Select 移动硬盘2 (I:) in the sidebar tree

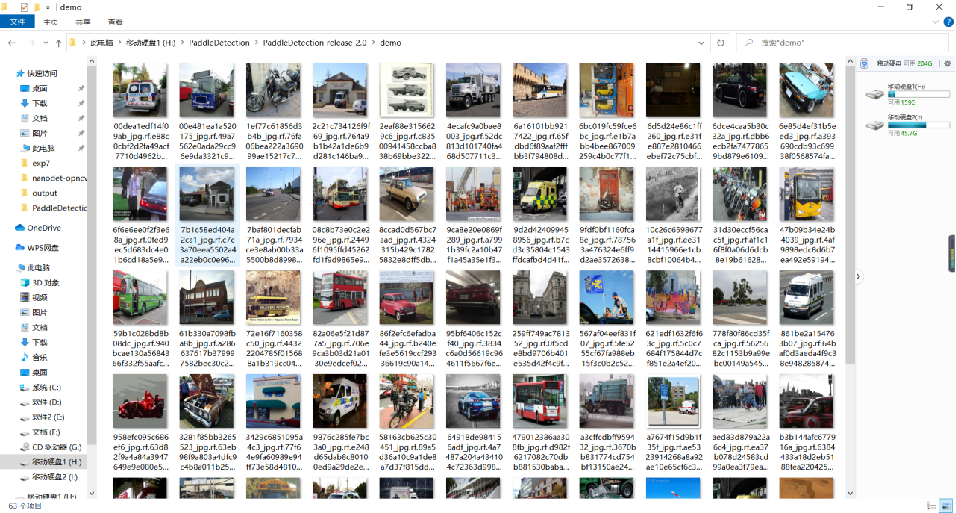click(49, 477)
